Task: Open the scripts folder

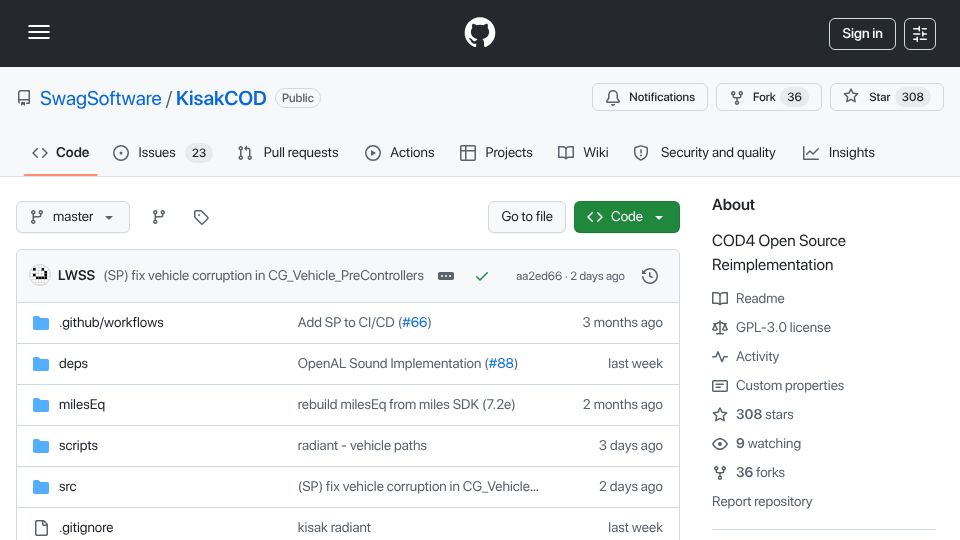Action: [78, 446]
